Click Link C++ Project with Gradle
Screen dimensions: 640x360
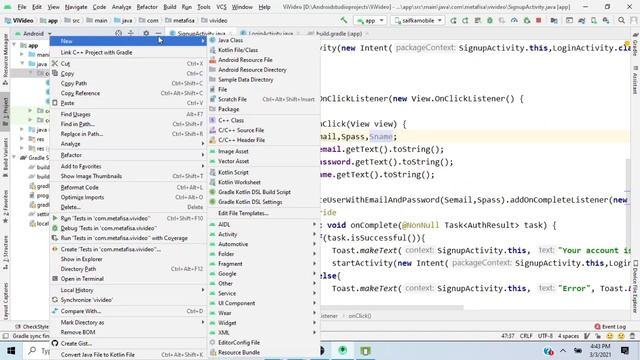click(128, 52)
